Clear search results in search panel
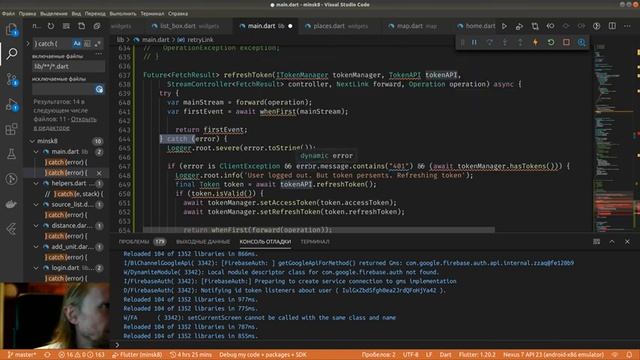 [66, 26]
